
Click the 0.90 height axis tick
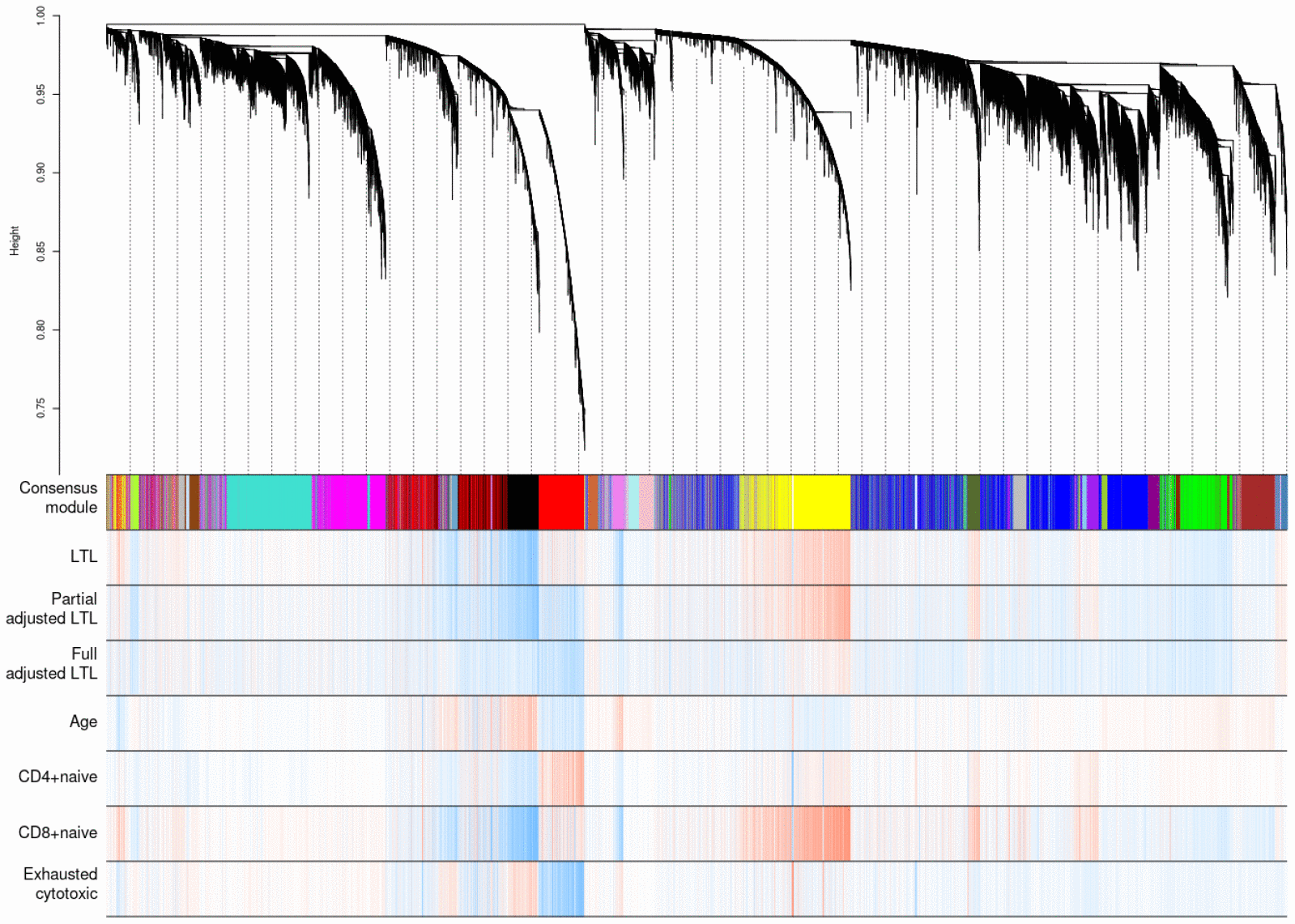40,172
